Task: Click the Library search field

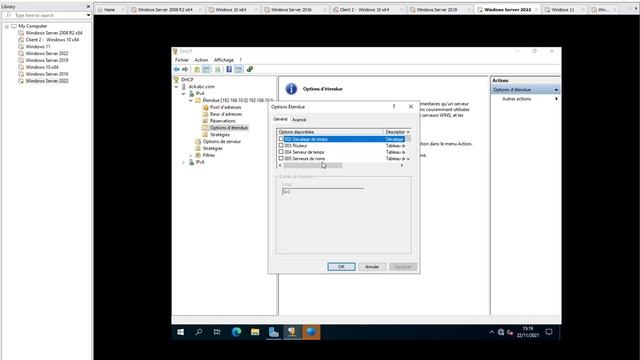Action: coord(48,15)
